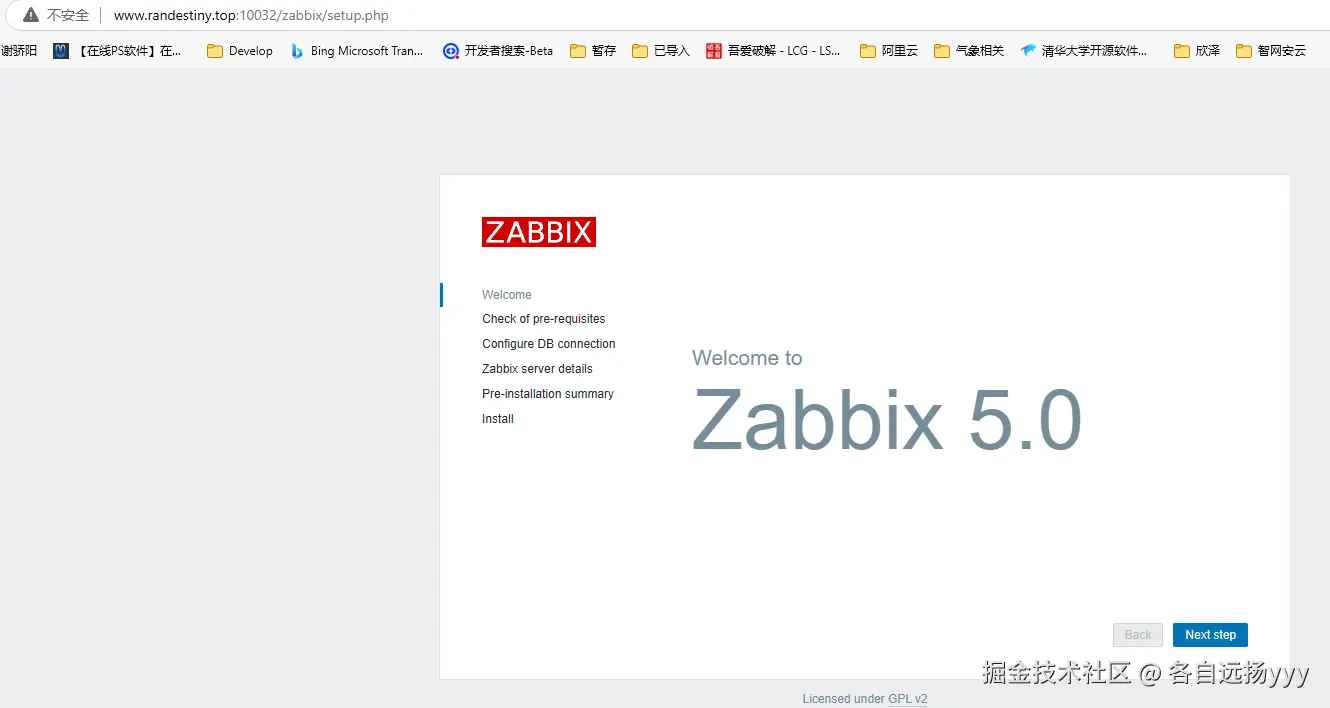Image resolution: width=1330 pixels, height=708 pixels.
Task: Click the Next step button
Action: click(x=1210, y=635)
